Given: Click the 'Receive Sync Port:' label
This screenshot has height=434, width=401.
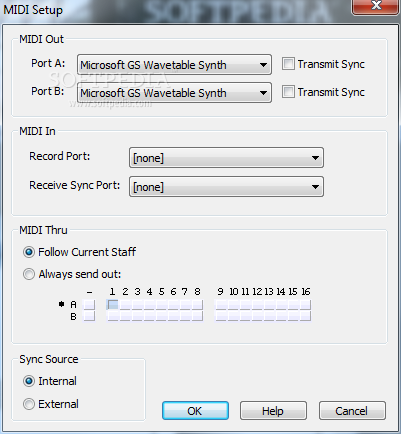Looking at the screenshot, I should pos(75,185).
